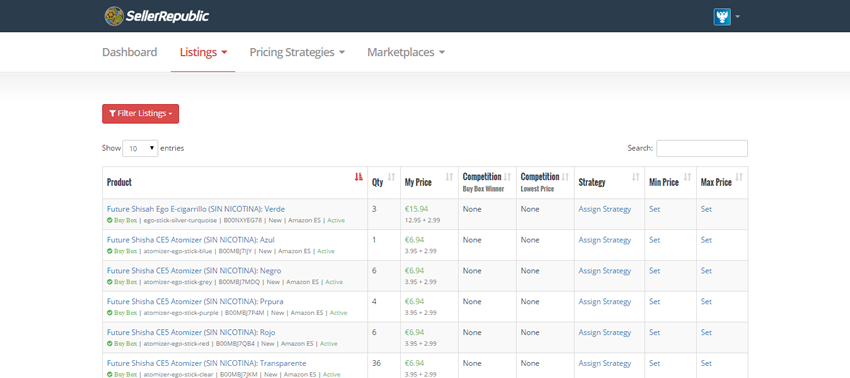Image resolution: width=850 pixels, height=378 pixels.
Task: Sort by the Product column
Action: tap(235, 182)
